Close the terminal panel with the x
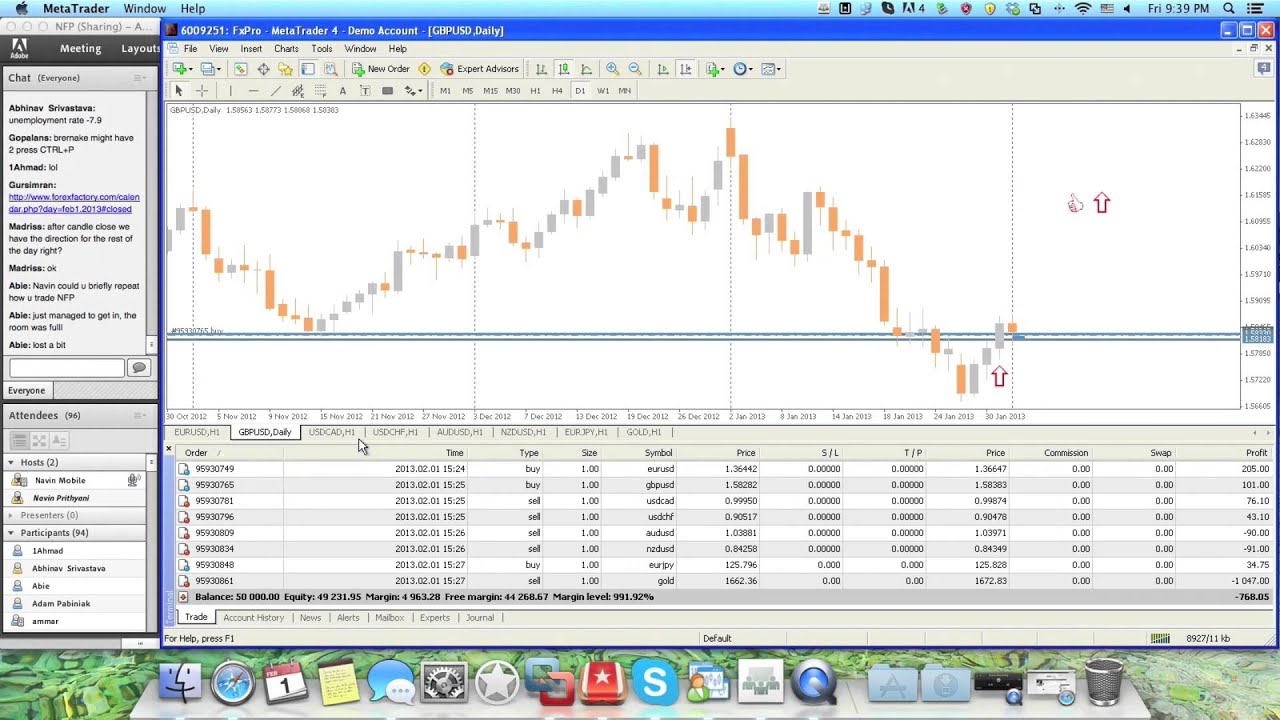1280x720 pixels. pos(168,449)
